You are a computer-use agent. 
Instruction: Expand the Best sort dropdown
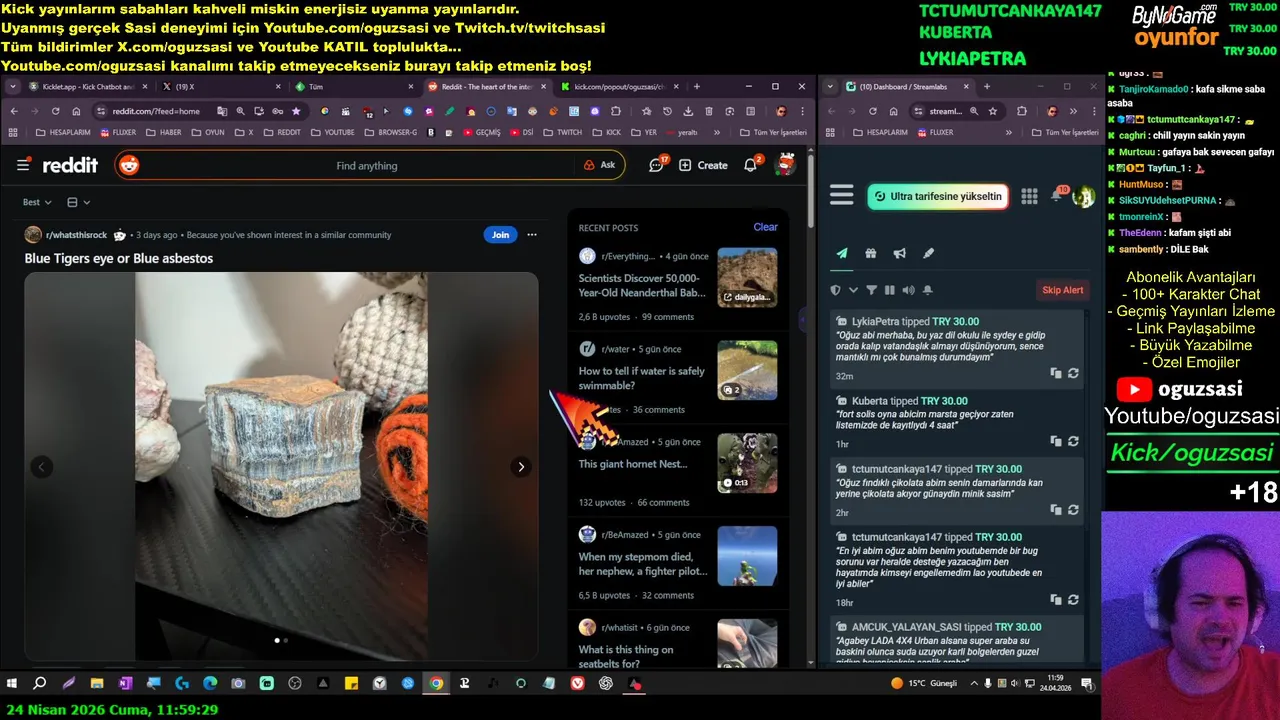(37, 202)
